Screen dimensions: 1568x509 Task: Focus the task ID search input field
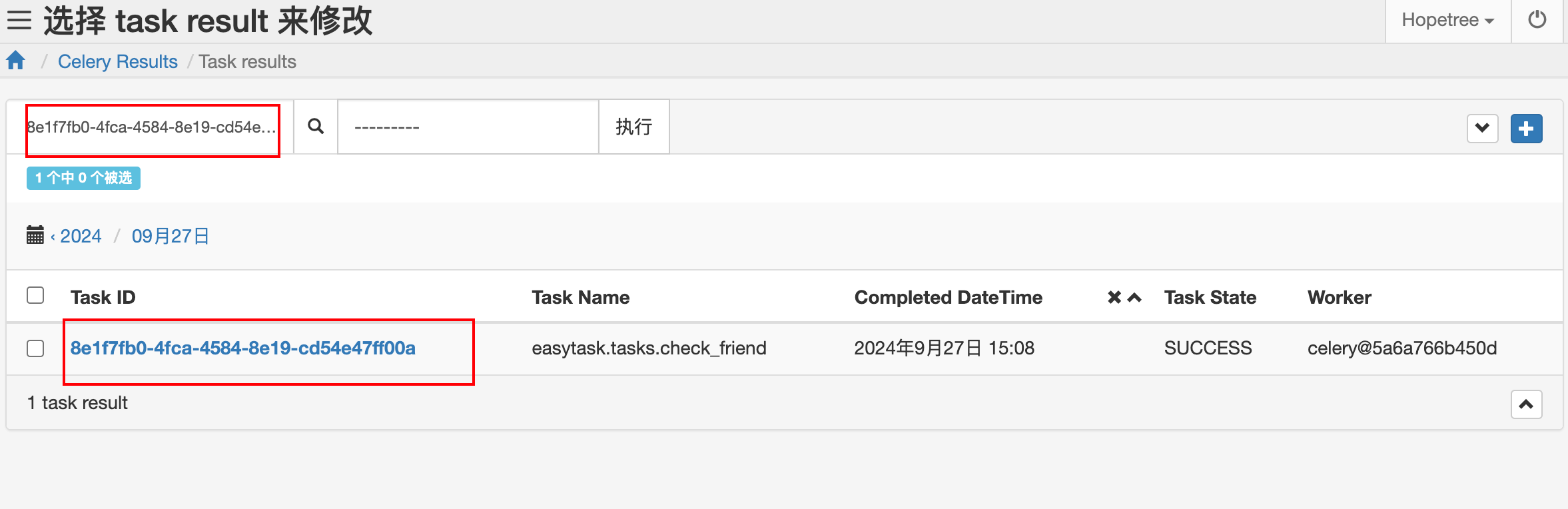153,127
